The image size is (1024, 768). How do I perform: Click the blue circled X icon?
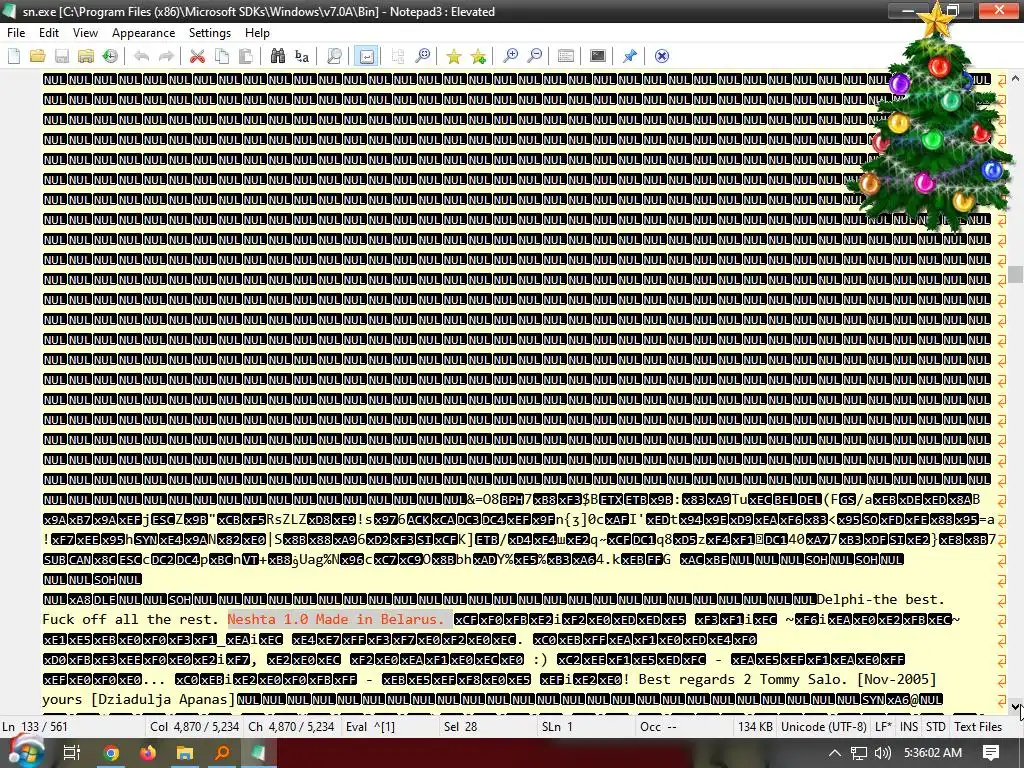click(662, 56)
